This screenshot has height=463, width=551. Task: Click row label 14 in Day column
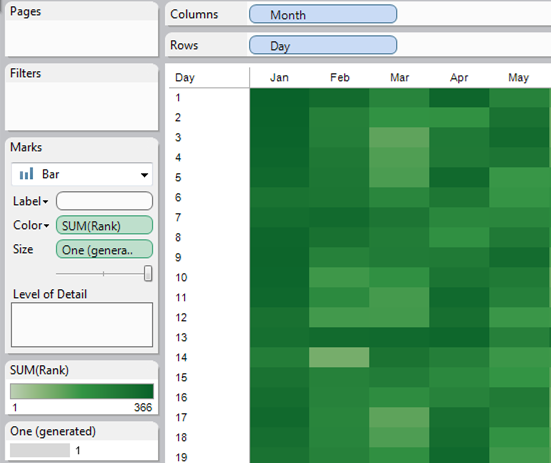(181, 358)
